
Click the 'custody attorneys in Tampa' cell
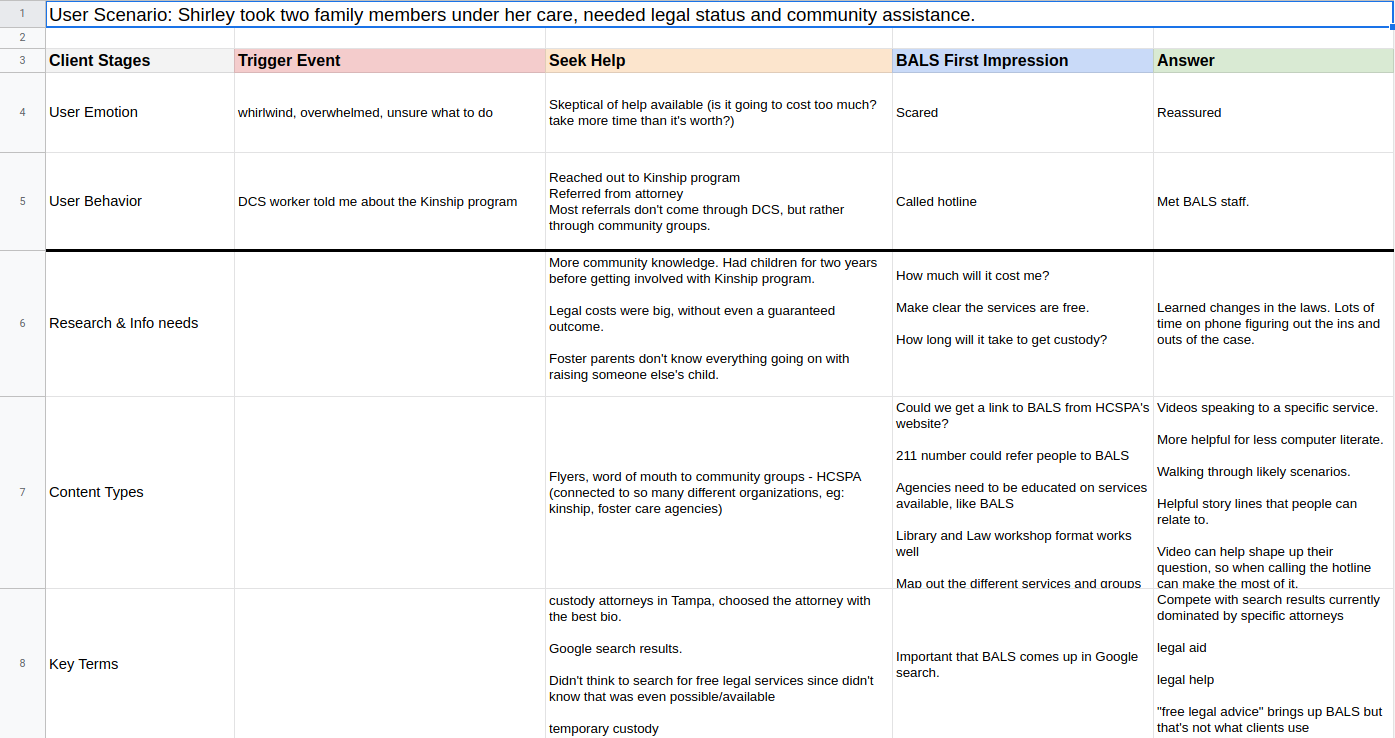[x=719, y=664]
